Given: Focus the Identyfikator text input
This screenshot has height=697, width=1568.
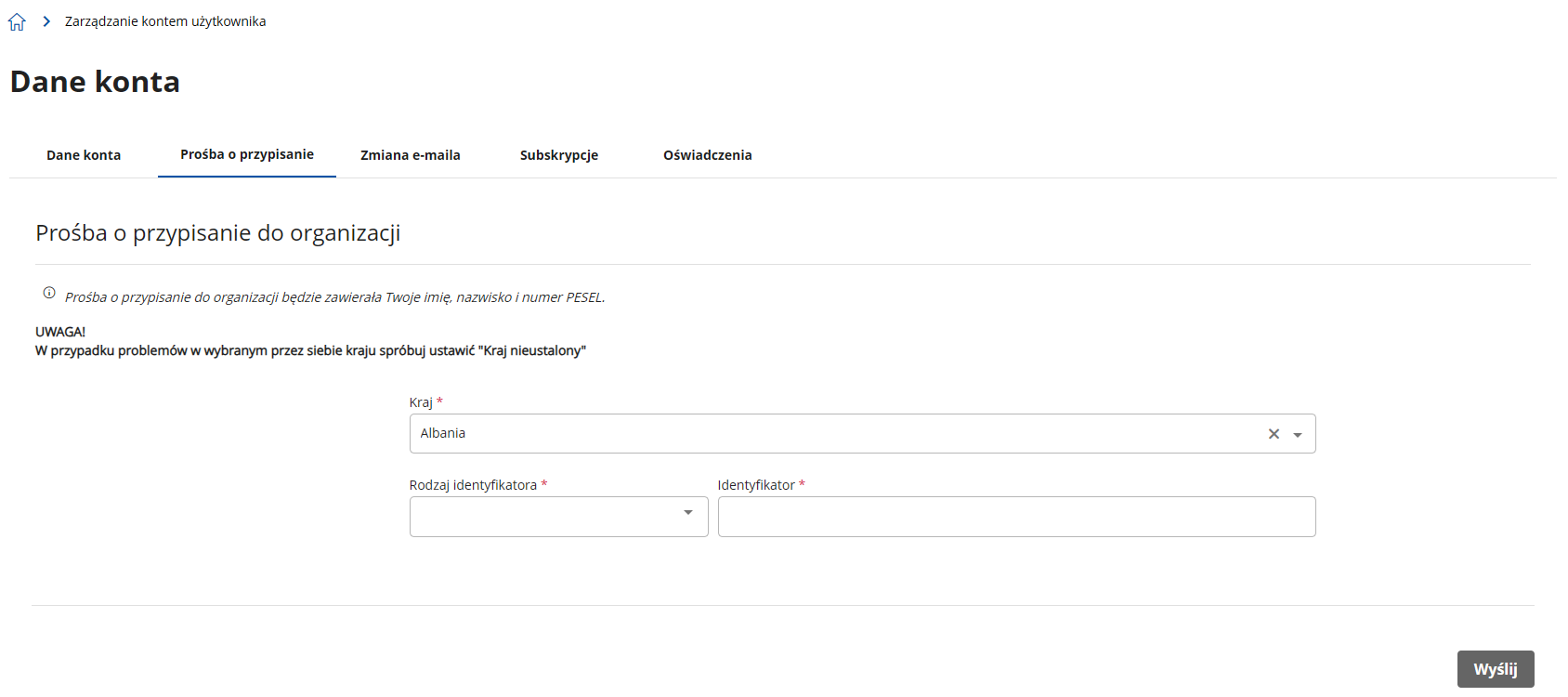Looking at the screenshot, I should click(x=1016, y=517).
